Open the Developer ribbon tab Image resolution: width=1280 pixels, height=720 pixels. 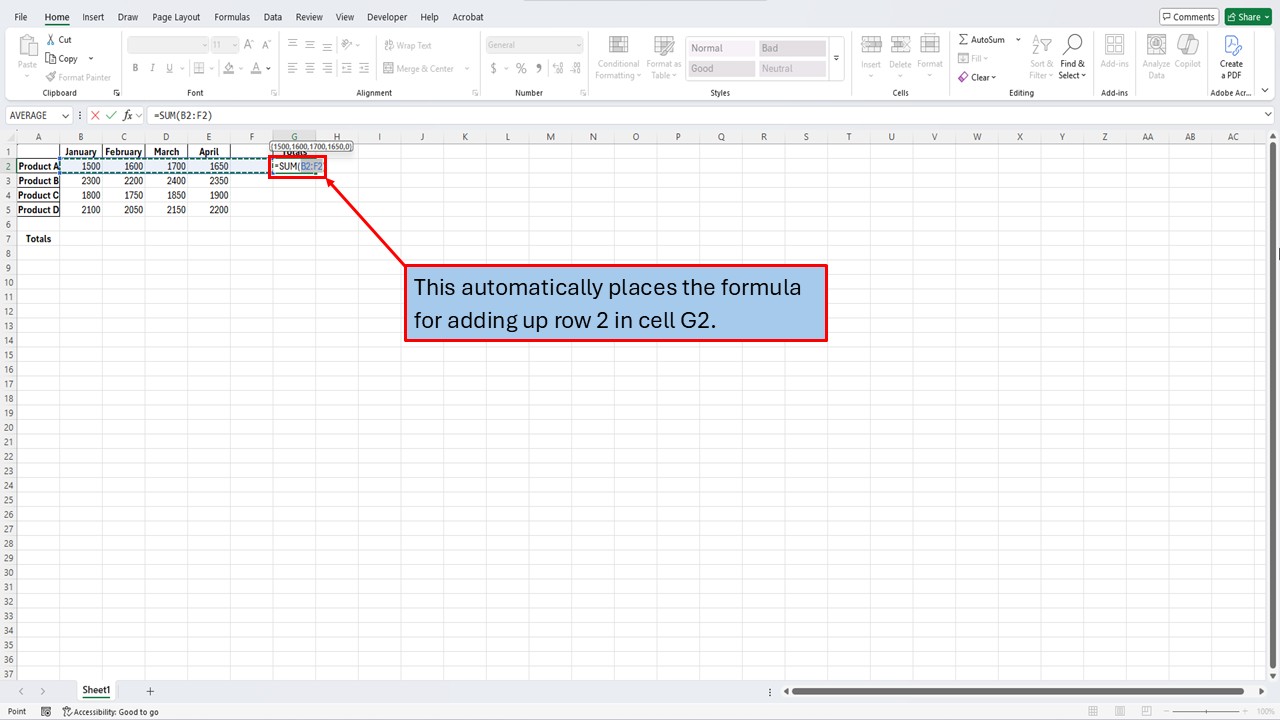(387, 16)
